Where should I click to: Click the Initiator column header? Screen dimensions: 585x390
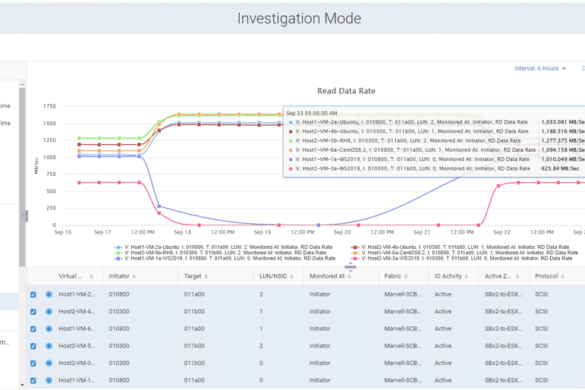[119, 276]
